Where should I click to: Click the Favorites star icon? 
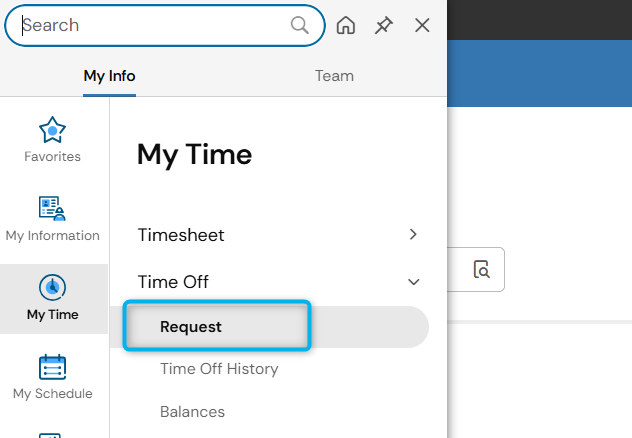(52, 130)
